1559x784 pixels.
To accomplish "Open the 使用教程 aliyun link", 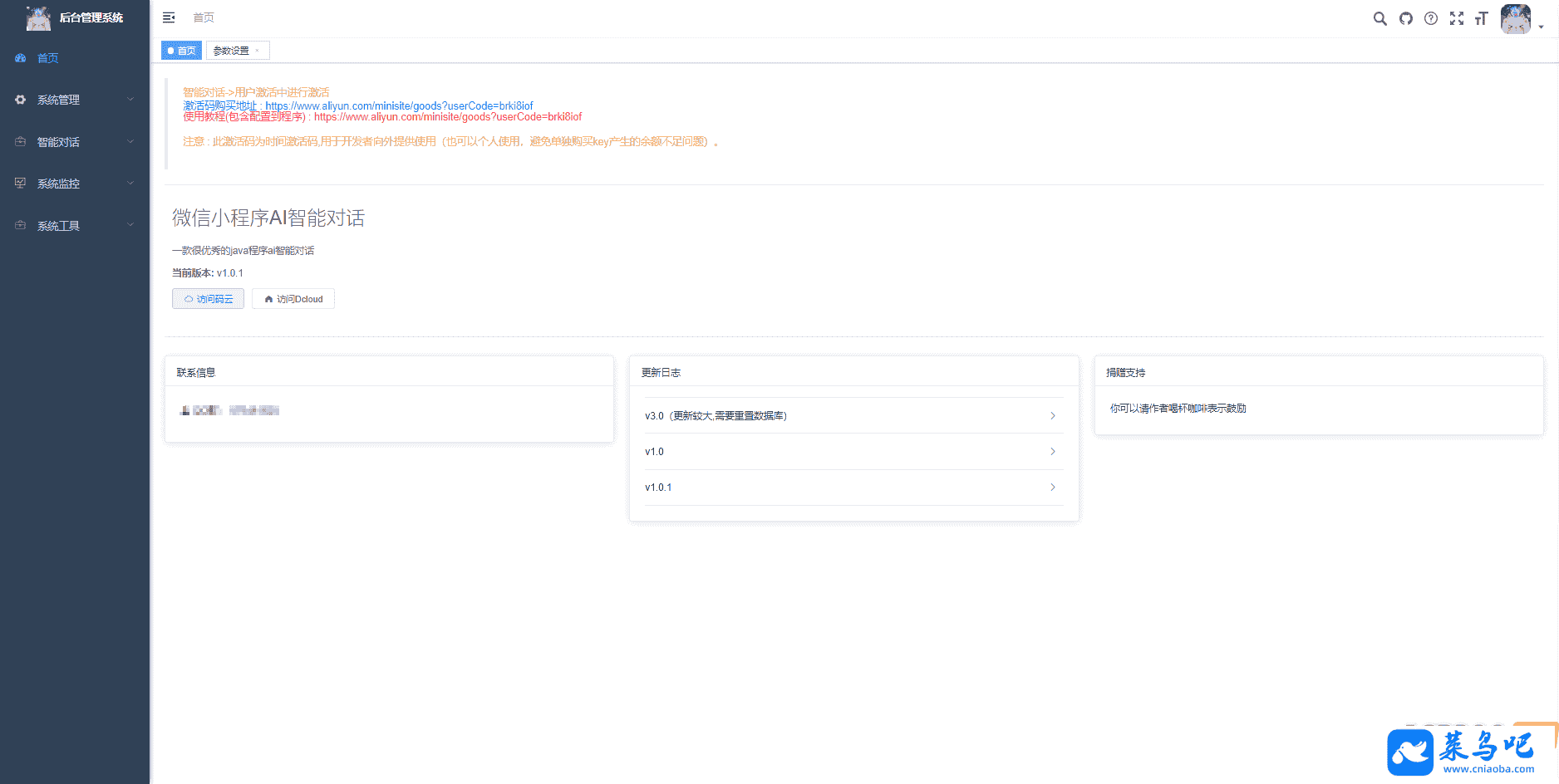I will pyautogui.click(x=448, y=117).
